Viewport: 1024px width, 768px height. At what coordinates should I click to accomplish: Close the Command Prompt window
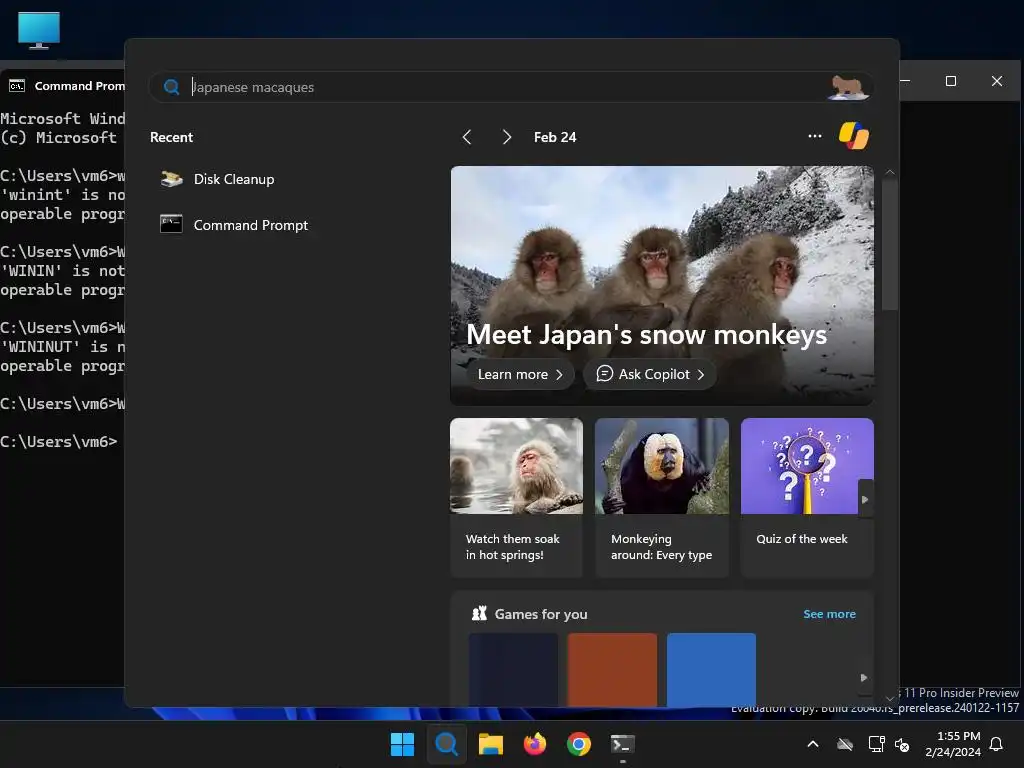point(997,81)
